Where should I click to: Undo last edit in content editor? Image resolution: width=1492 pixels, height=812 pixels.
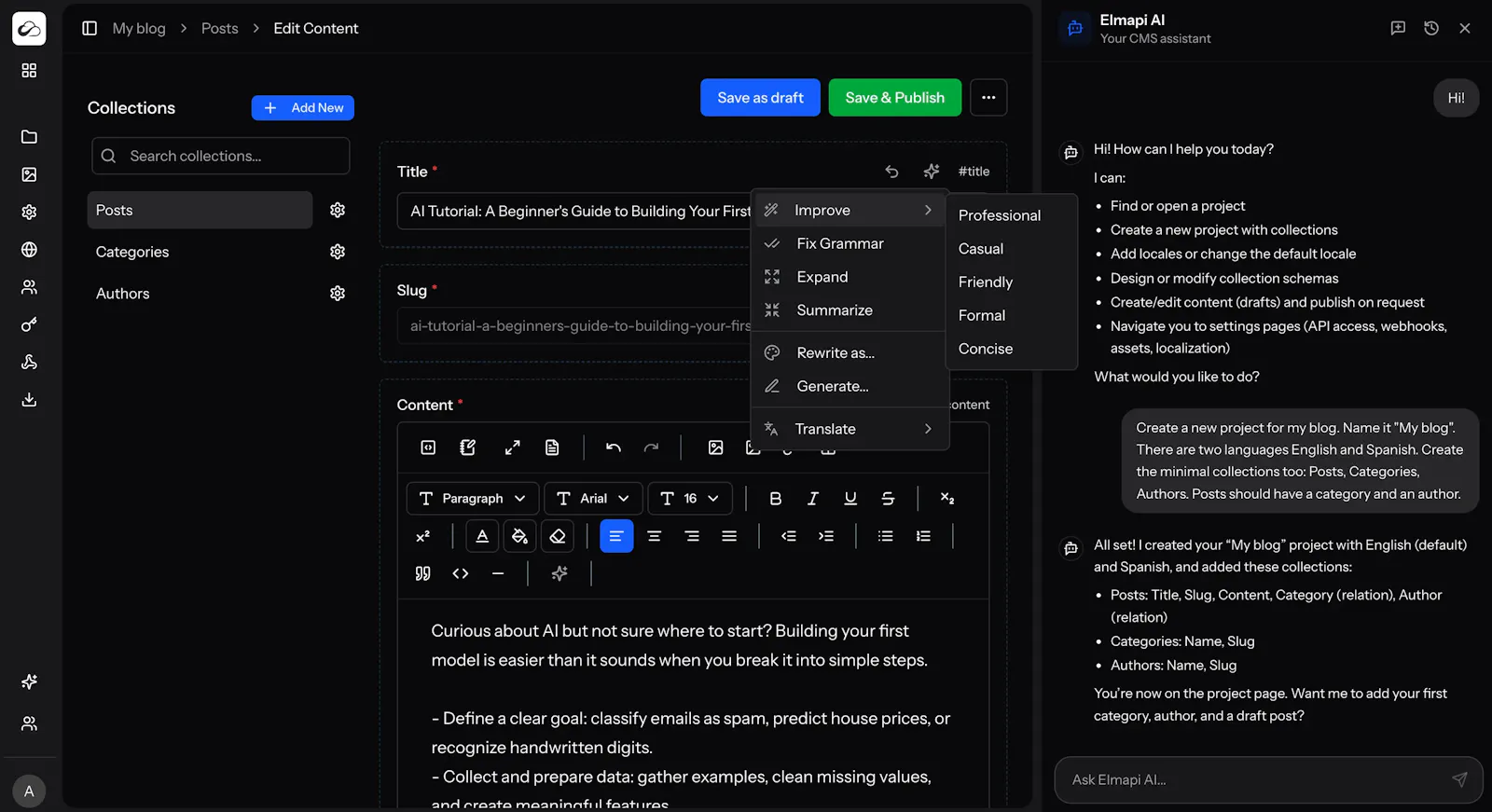613,447
